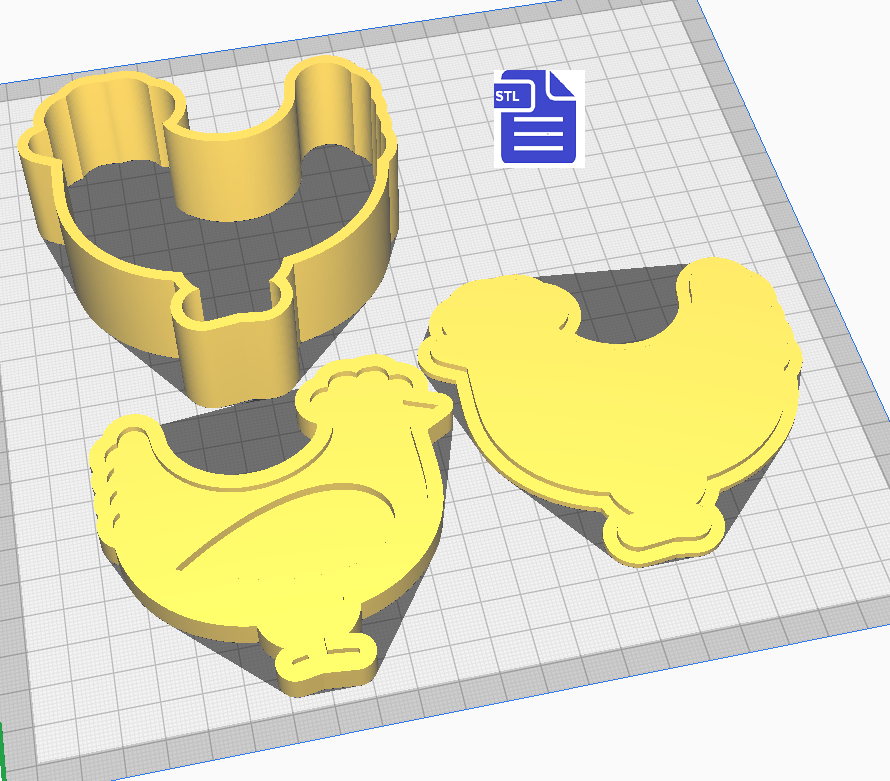Click the STL text label on file icon
890x781 pixels.
click(x=507, y=96)
